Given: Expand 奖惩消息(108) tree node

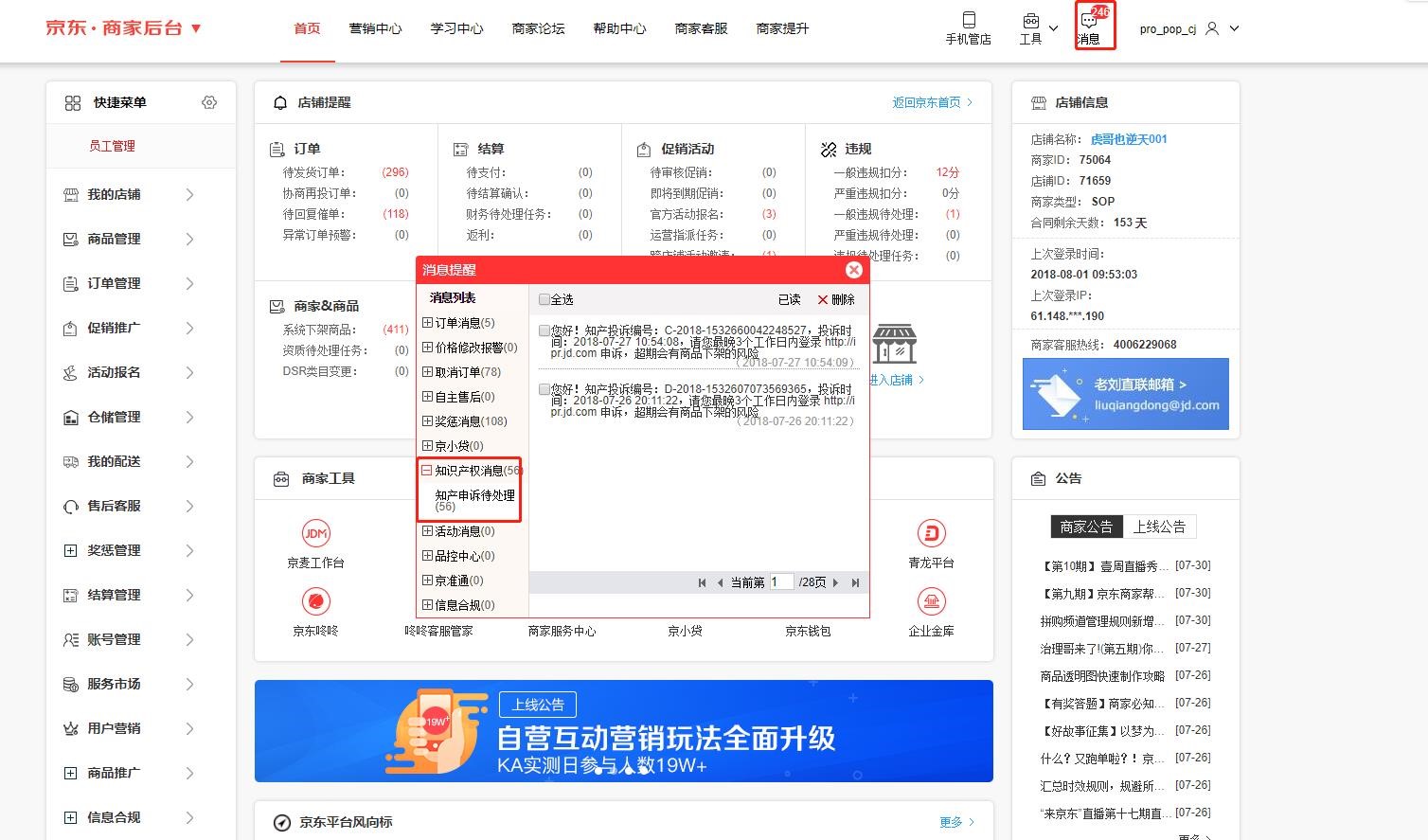Looking at the screenshot, I should point(427,421).
